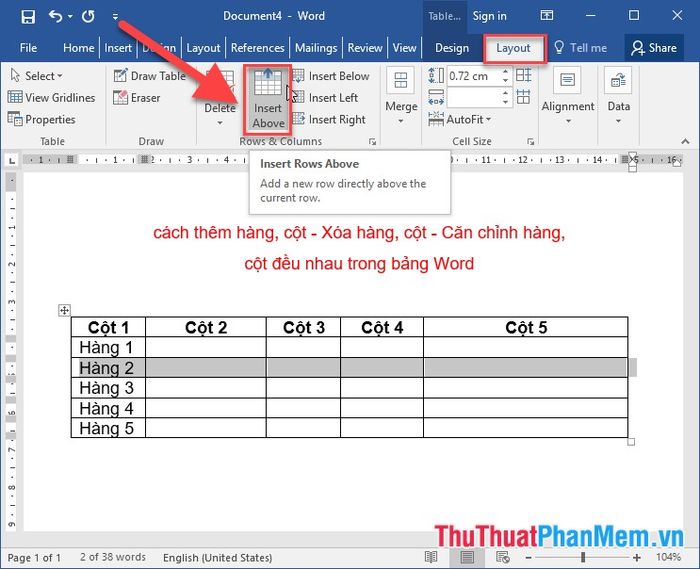
Task: Click Distribute Columns icon
Action: [524, 96]
